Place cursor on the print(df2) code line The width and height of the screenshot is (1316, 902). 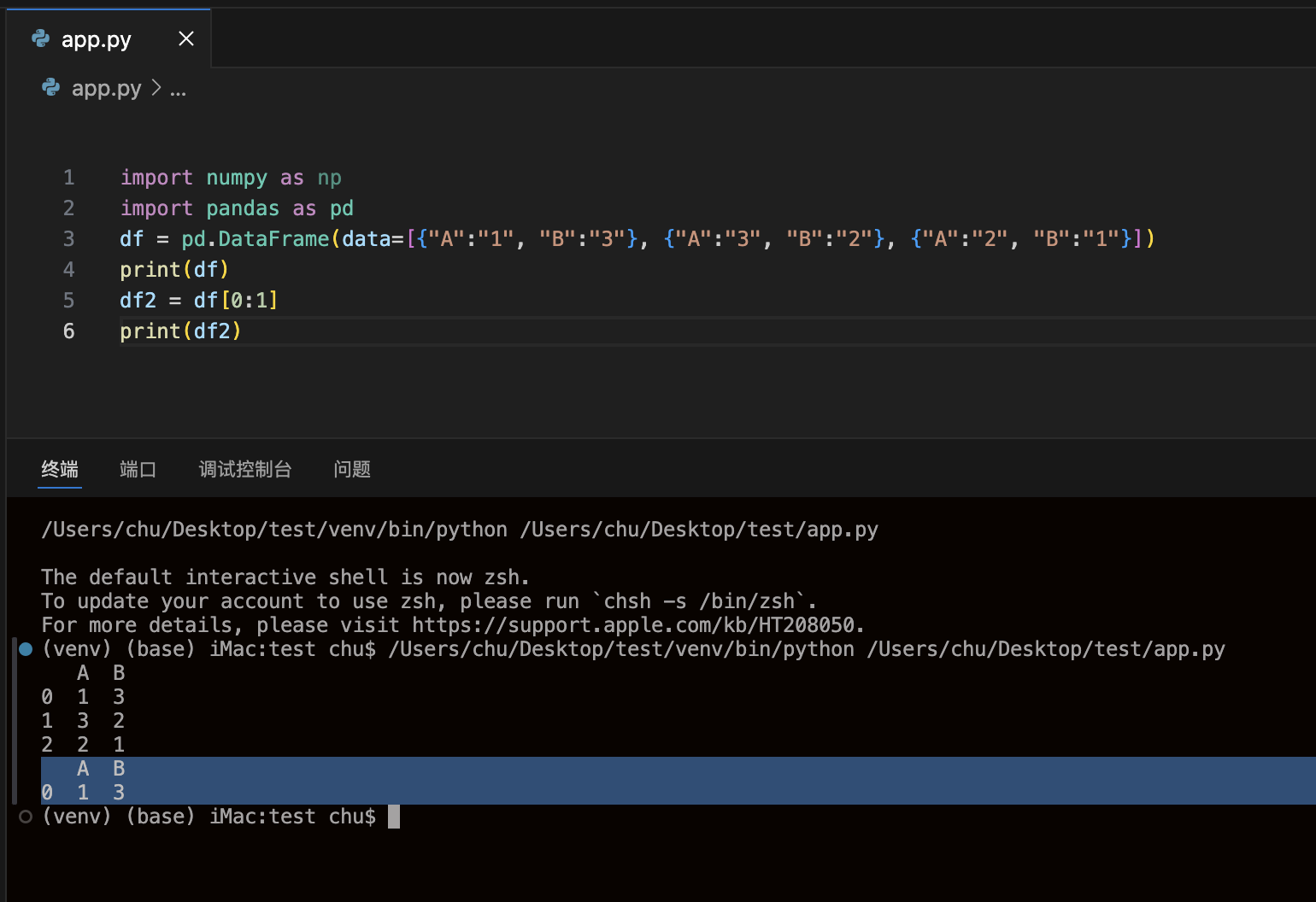(180, 331)
